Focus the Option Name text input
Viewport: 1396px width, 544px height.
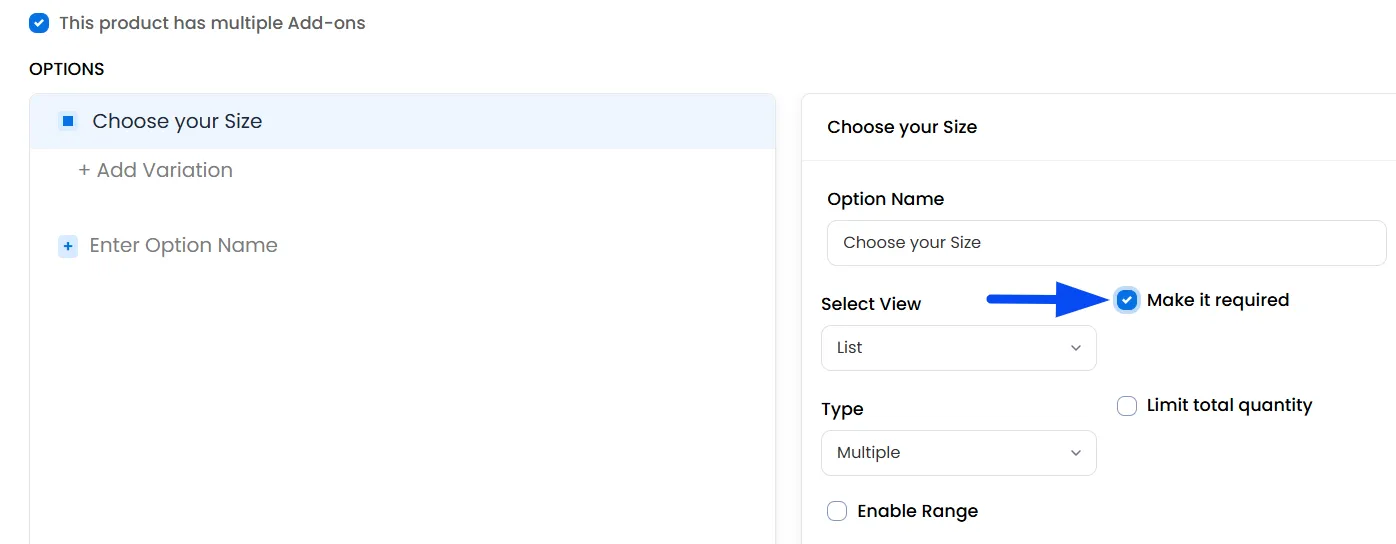[1106, 243]
